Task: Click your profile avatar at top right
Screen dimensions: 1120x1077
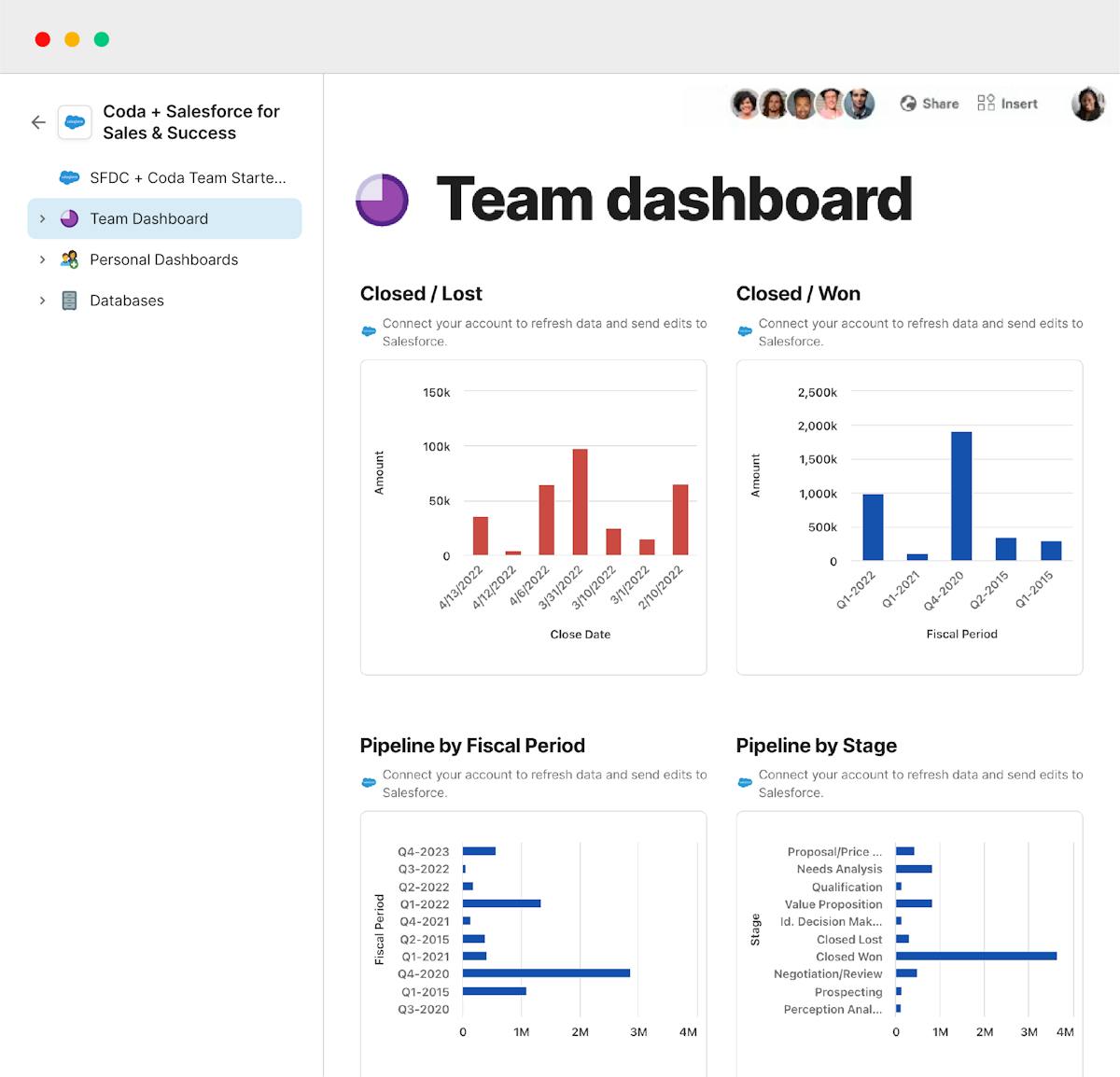Action: click(1088, 104)
